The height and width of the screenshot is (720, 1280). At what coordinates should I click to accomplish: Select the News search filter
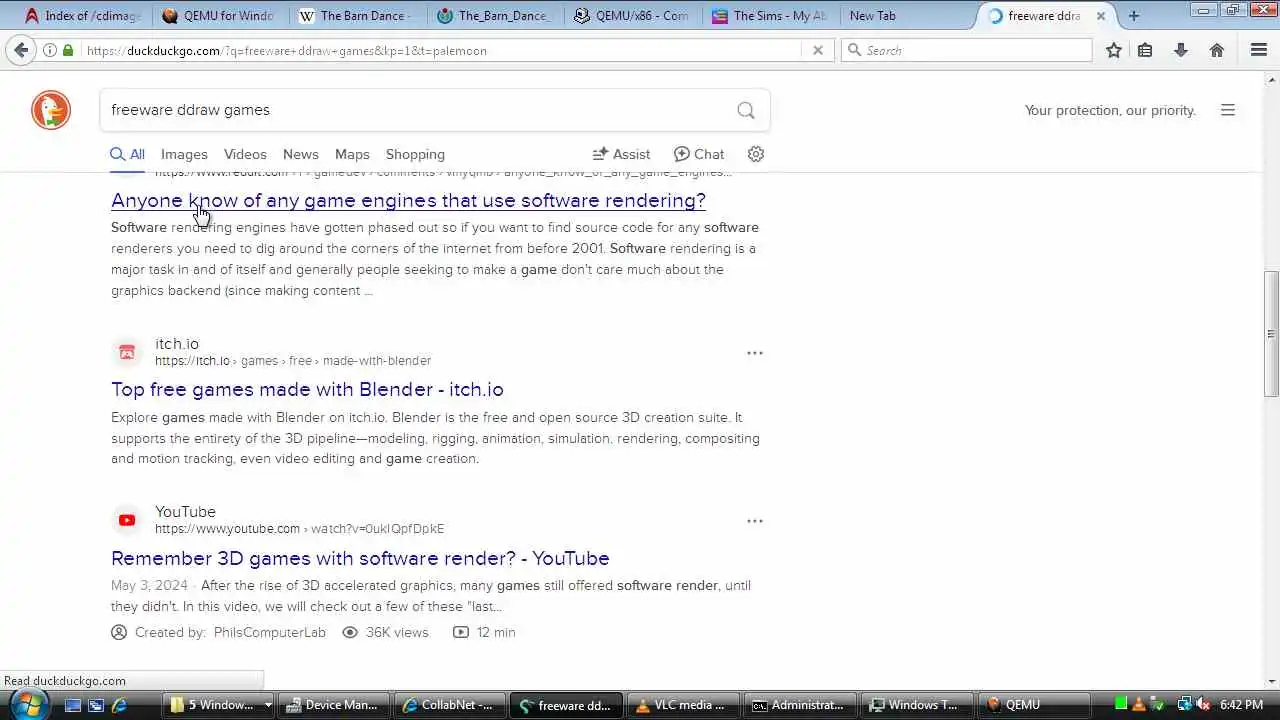(300, 154)
